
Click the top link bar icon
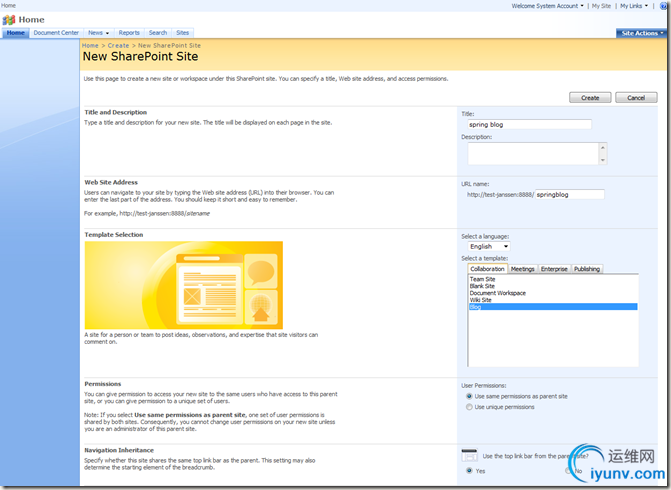pos(469,455)
